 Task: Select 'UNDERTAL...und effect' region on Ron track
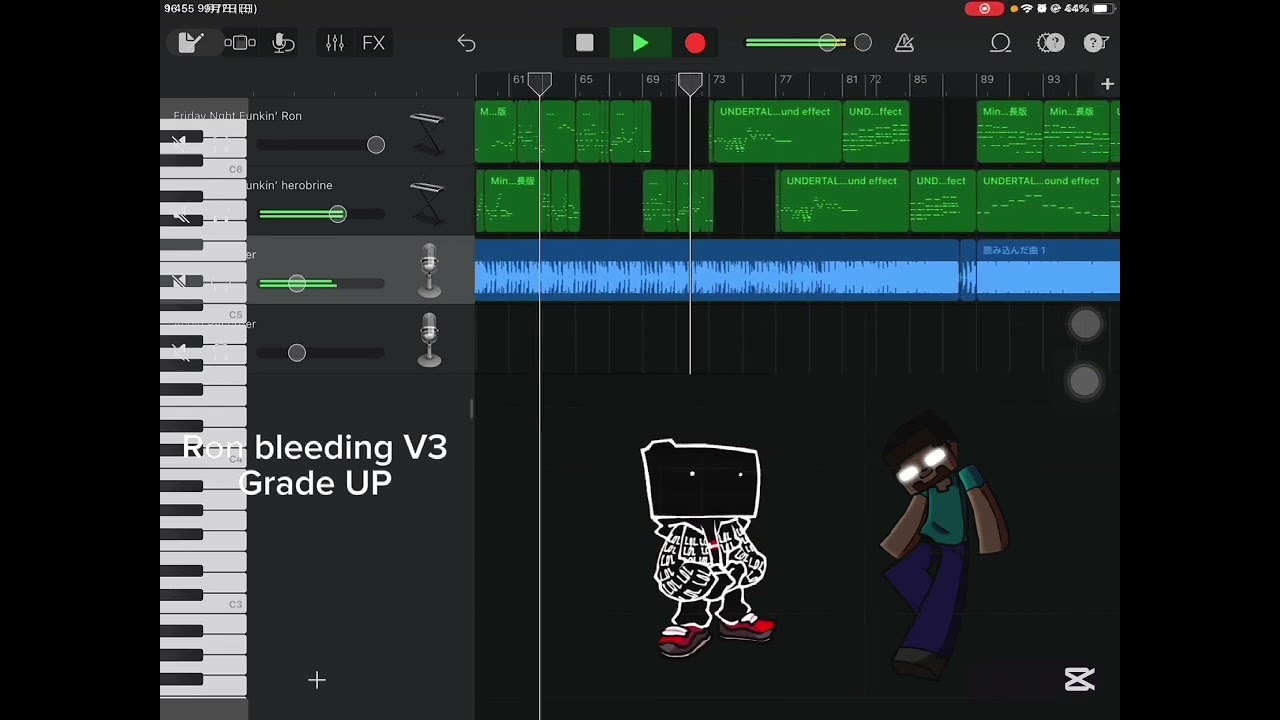pos(776,132)
